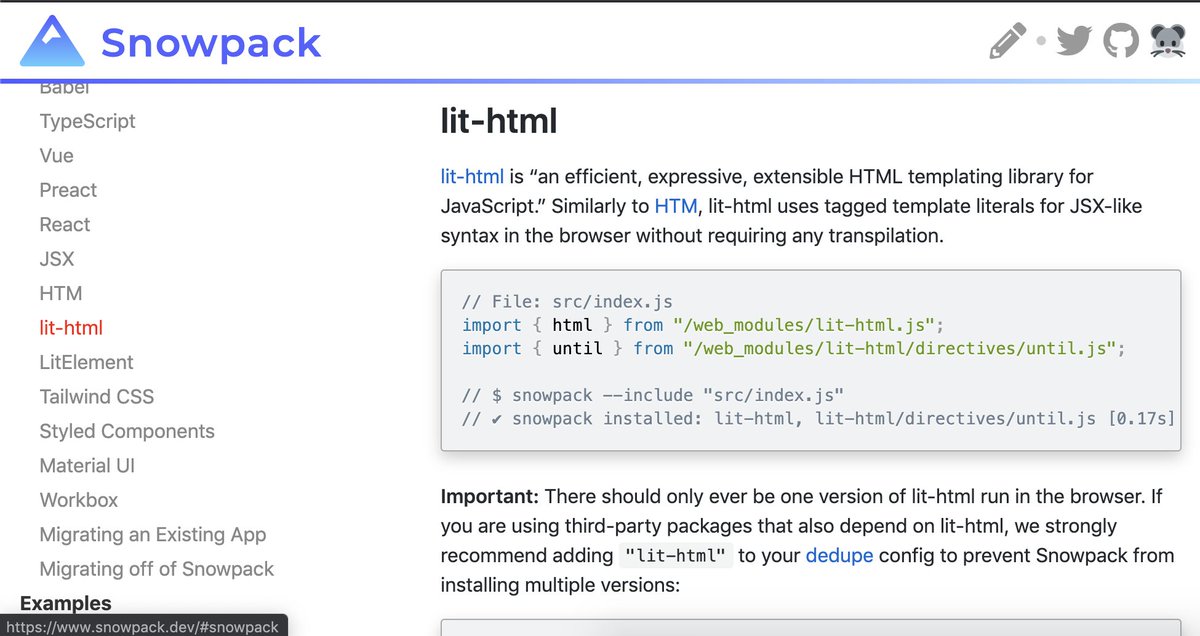Select JSX in sidebar navigation
The width and height of the screenshot is (1200, 636).
coord(57,259)
